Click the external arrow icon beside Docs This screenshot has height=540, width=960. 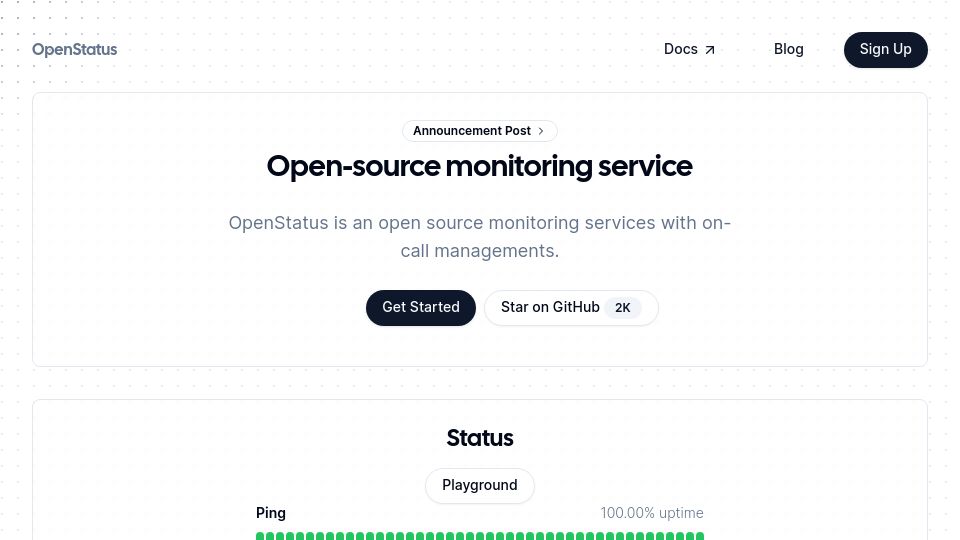click(710, 50)
